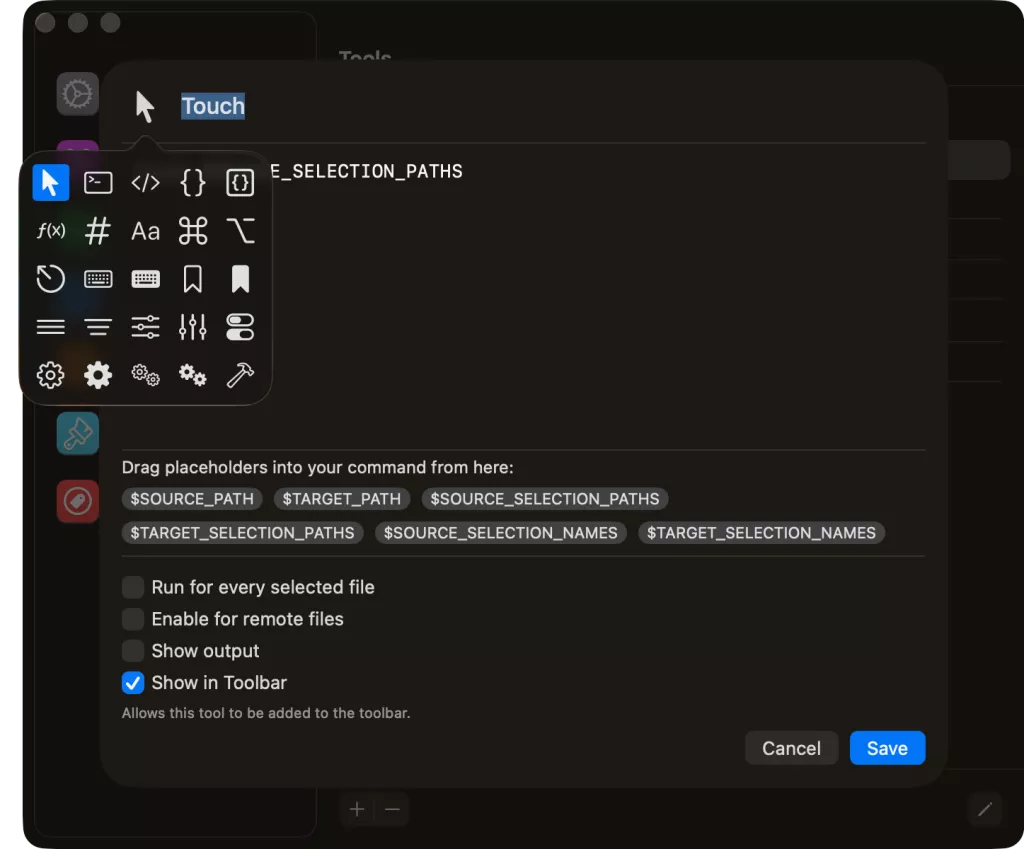Choose the boxed curly braces icon

coord(240,183)
